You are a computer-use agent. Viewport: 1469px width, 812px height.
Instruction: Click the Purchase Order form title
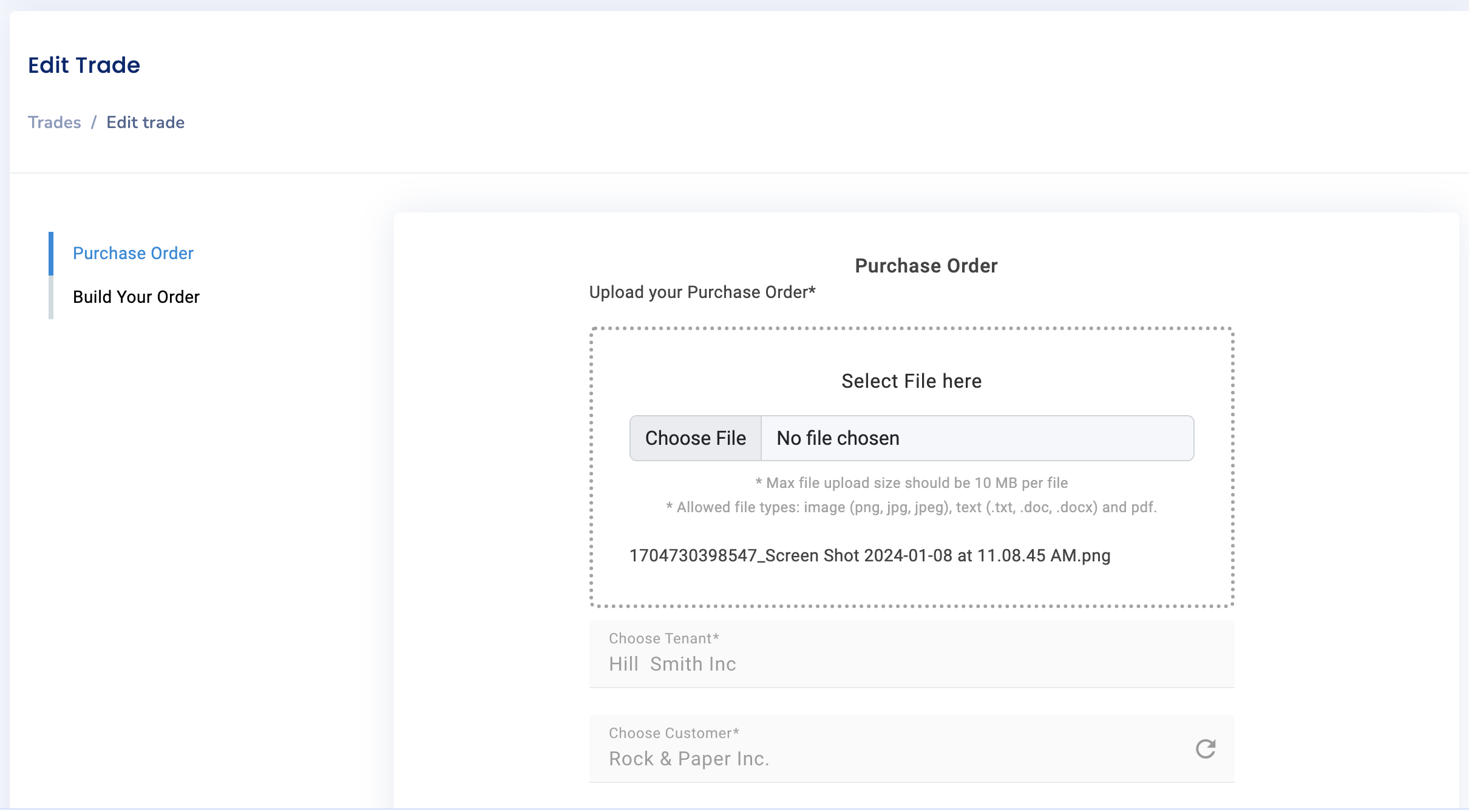coord(926,266)
